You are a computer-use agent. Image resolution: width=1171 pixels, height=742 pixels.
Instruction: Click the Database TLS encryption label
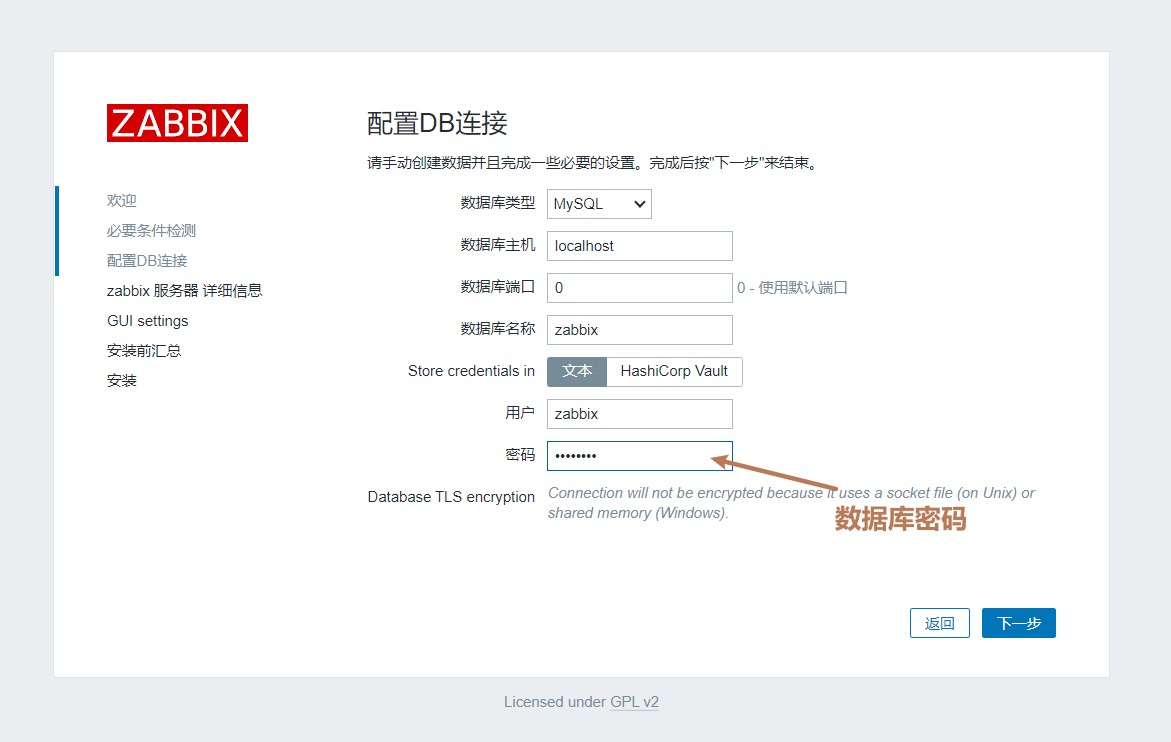tap(451, 497)
